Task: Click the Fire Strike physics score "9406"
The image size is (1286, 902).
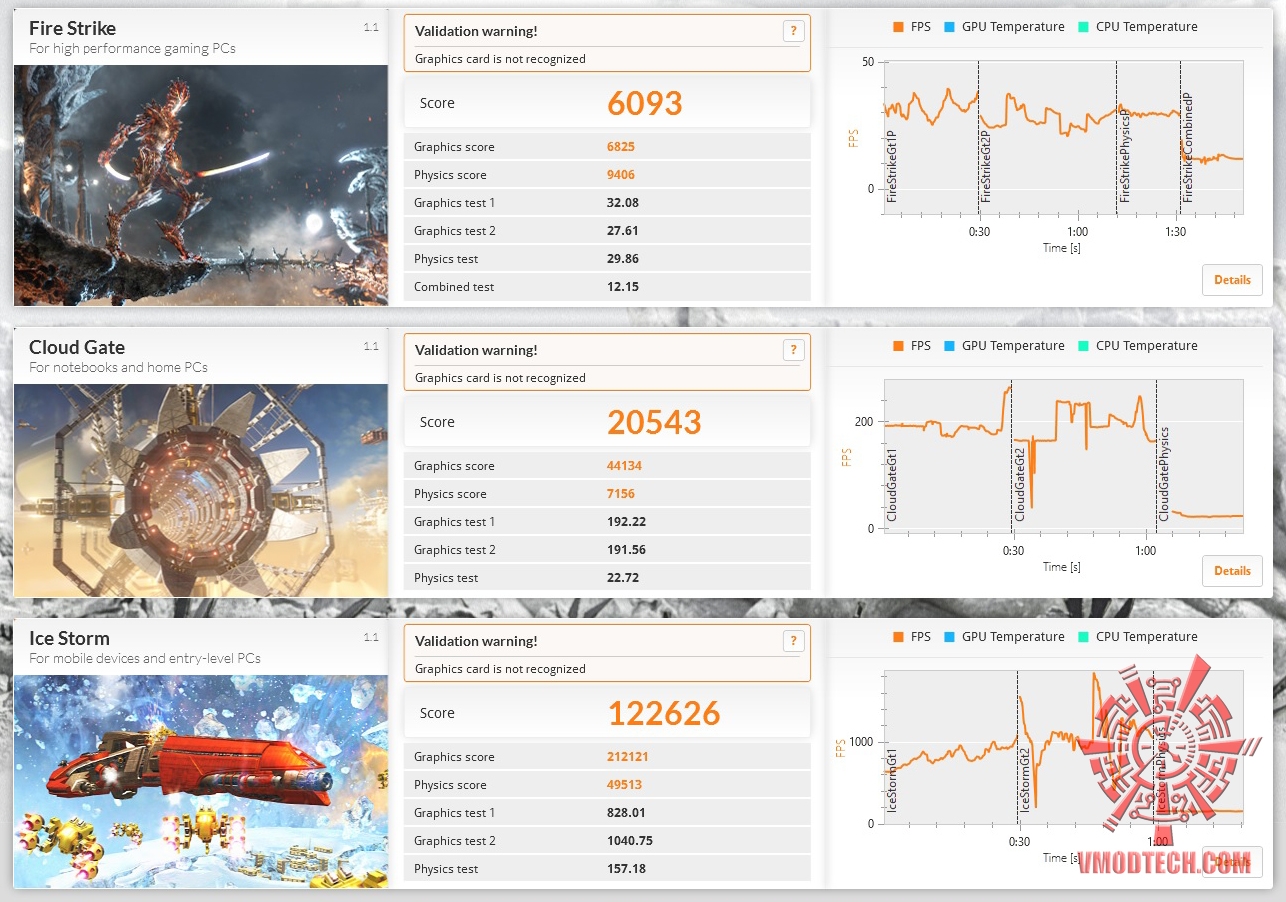Action: pyautogui.click(x=621, y=175)
